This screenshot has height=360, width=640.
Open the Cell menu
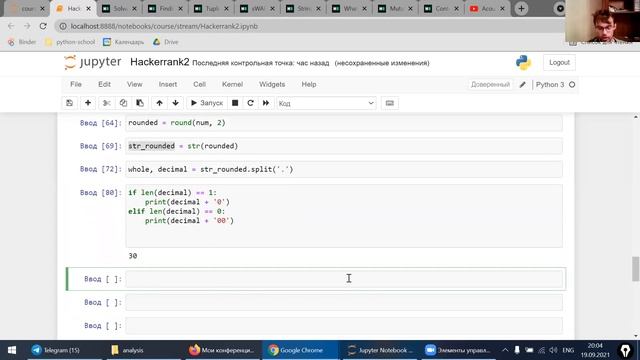tap(199, 84)
